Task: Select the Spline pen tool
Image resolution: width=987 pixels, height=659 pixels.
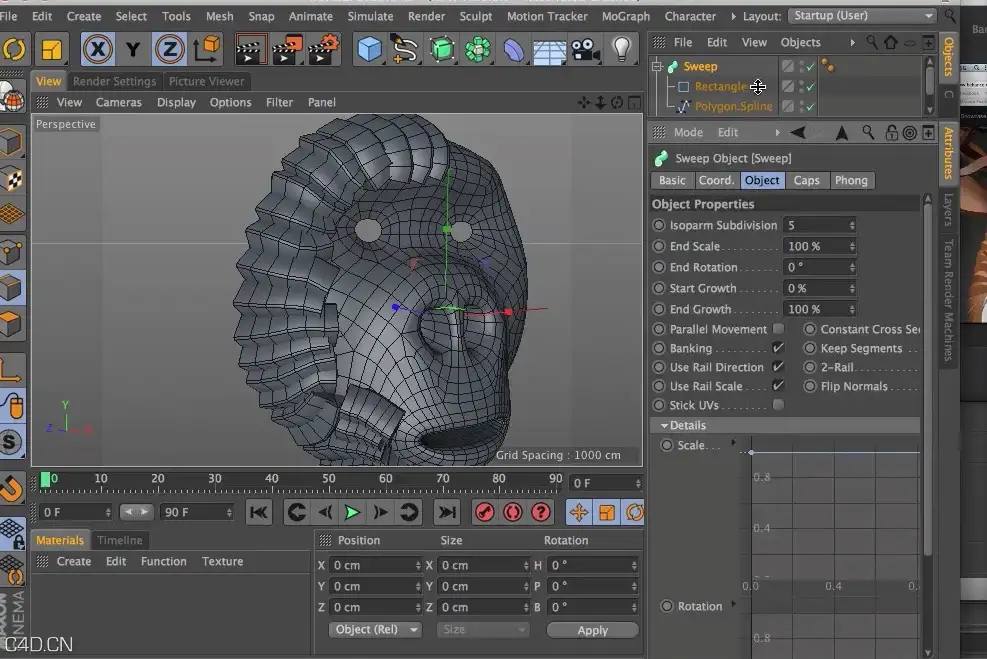Action: (x=405, y=49)
